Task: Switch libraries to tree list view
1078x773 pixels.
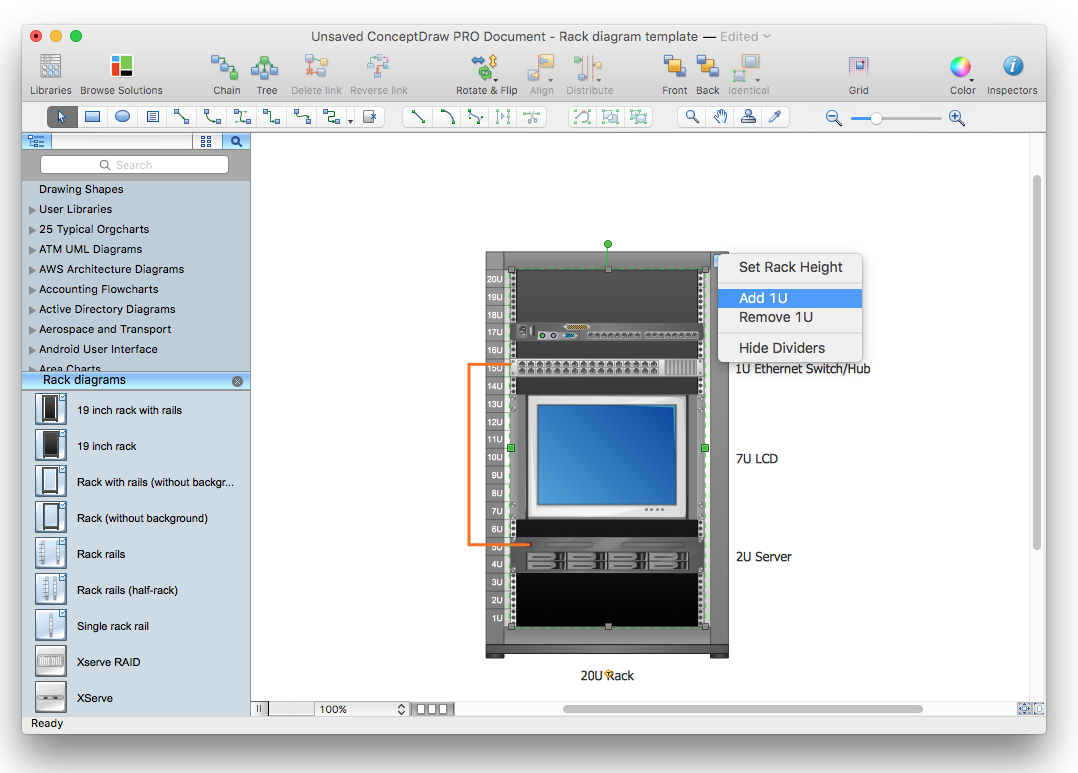Action: [36, 141]
